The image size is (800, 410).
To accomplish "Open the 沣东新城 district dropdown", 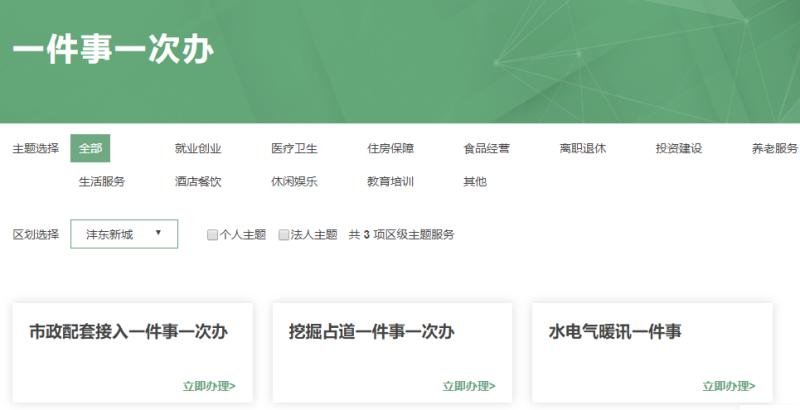I will pos(124,234).
